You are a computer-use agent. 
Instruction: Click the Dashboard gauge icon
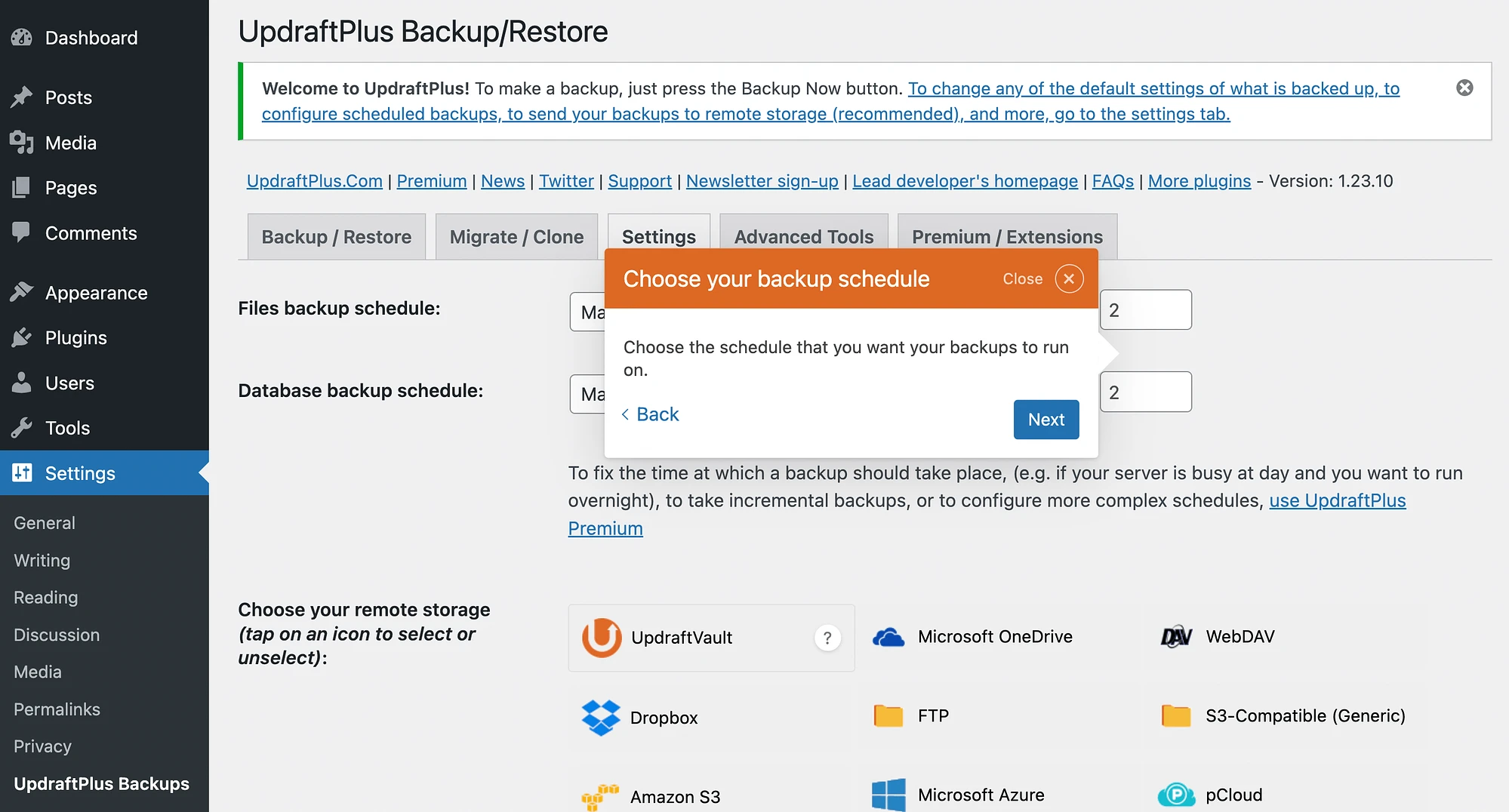[x=22, y=37]
